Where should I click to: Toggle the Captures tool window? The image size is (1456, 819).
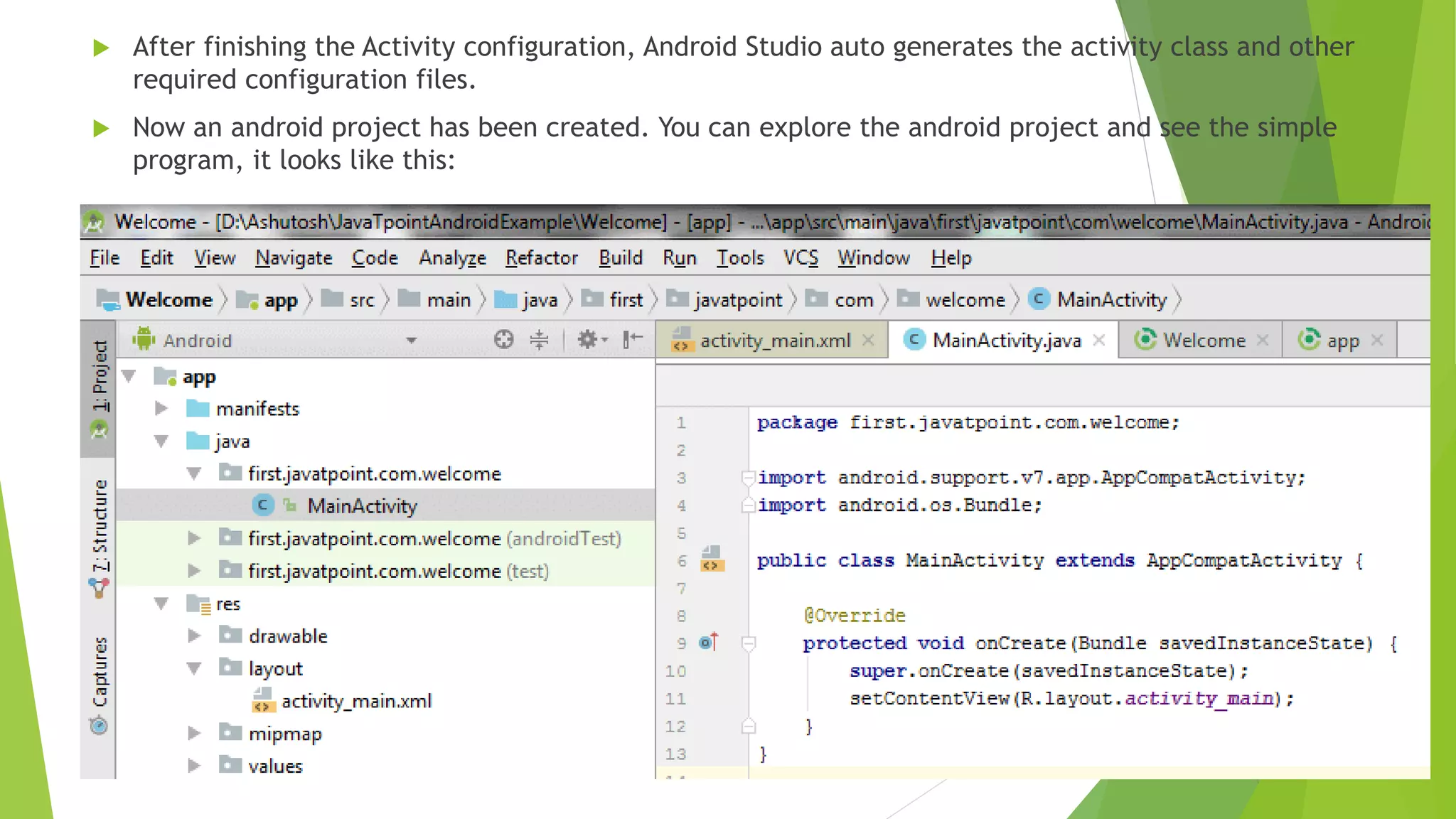(100, 673)
